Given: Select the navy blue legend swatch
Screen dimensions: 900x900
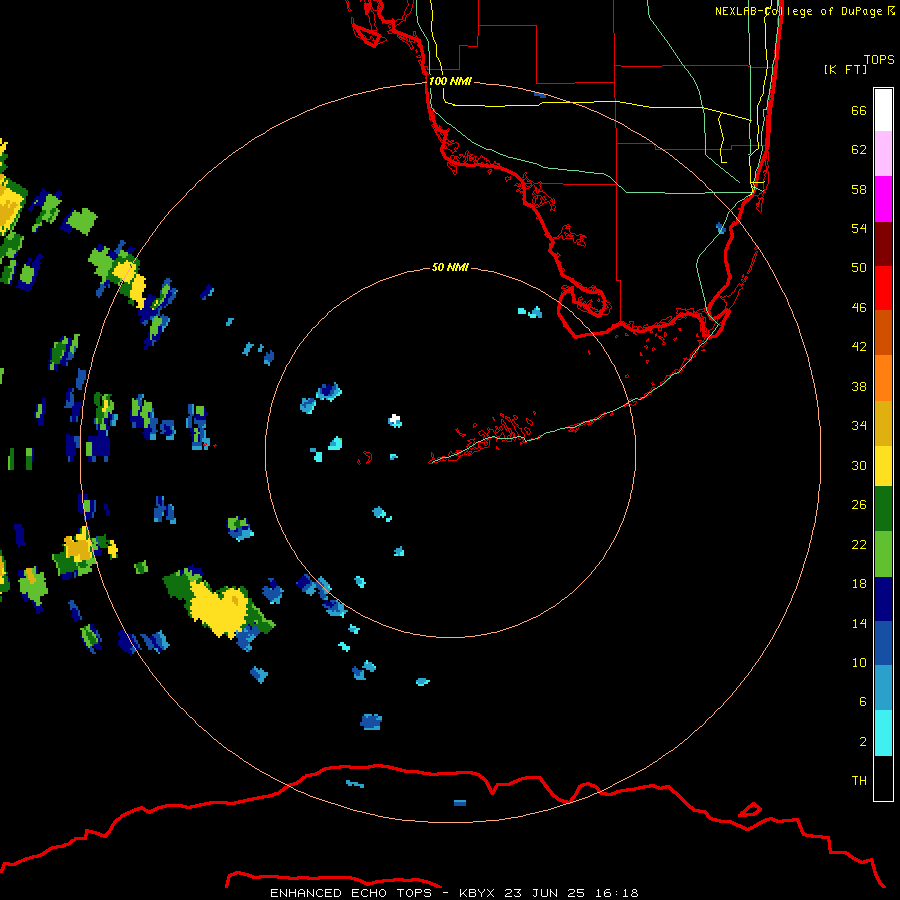Looking at the screenshot, I should (x=883, y=599).
